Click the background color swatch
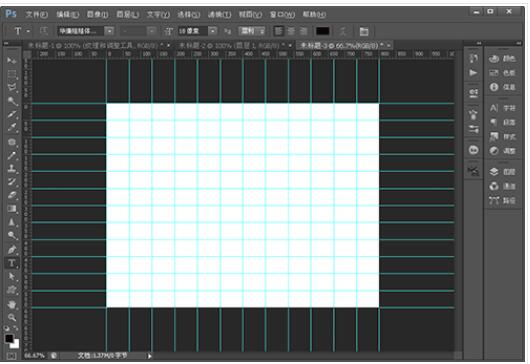The width and height of the screenshot is (530, 364). [x=16, y=345]
